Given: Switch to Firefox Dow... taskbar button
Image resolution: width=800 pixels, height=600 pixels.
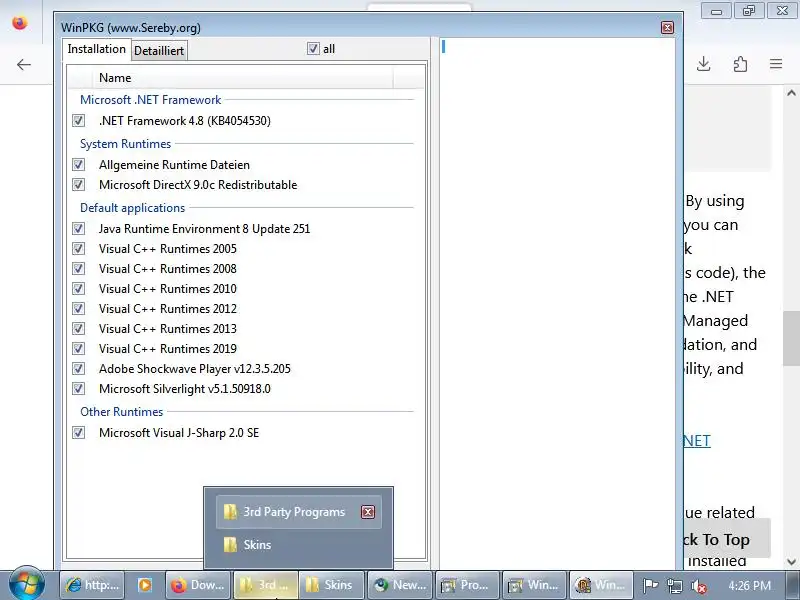Looking at the screenshot, I should pos(198,585).
